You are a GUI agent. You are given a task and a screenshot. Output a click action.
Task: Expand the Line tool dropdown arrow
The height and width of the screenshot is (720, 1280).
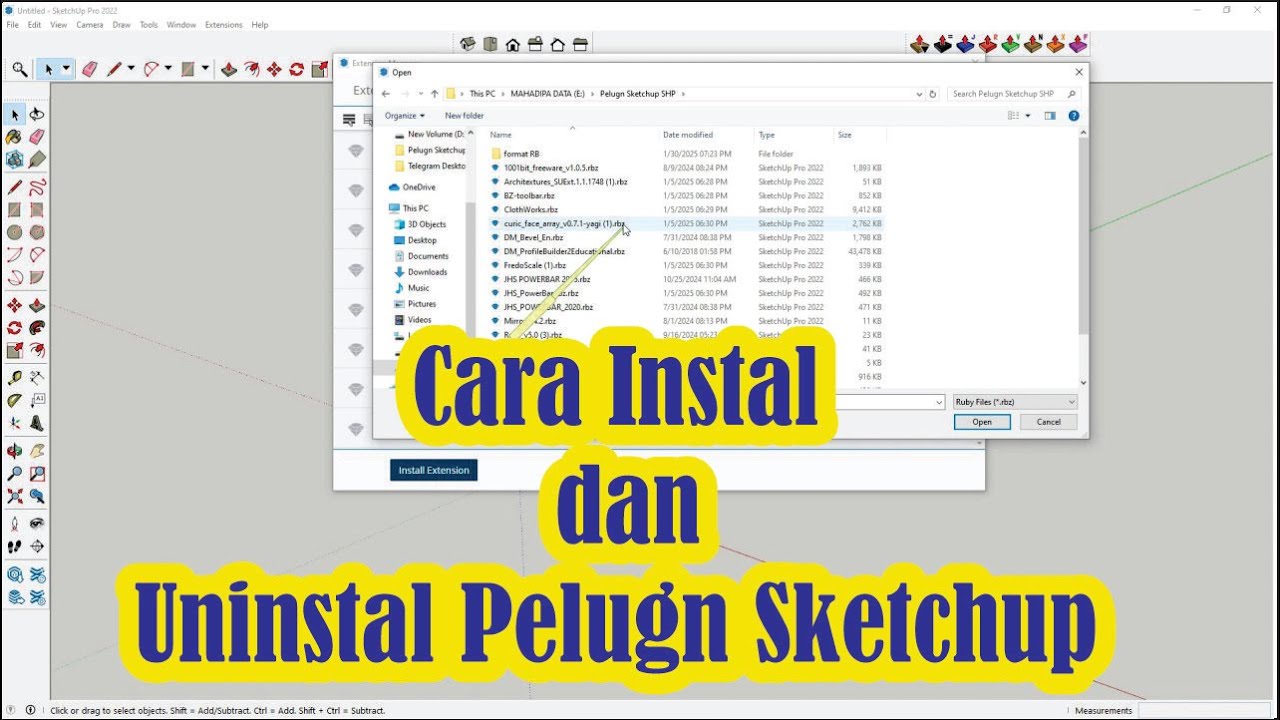(x=131, y=69)
